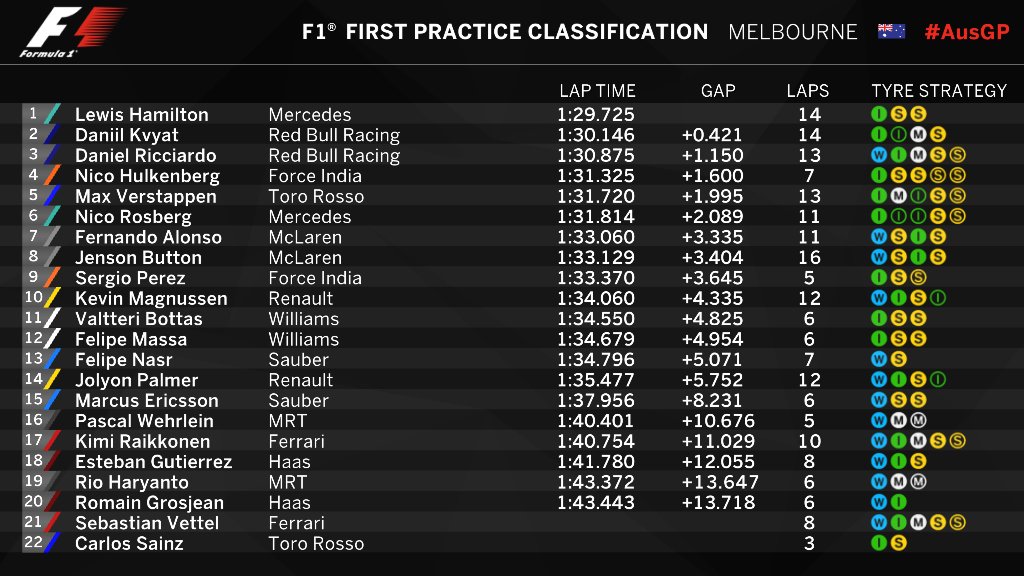The image size is (1024, 576).
Task: Select the Sebastian Vettel driver name
Action: (147, 523)
